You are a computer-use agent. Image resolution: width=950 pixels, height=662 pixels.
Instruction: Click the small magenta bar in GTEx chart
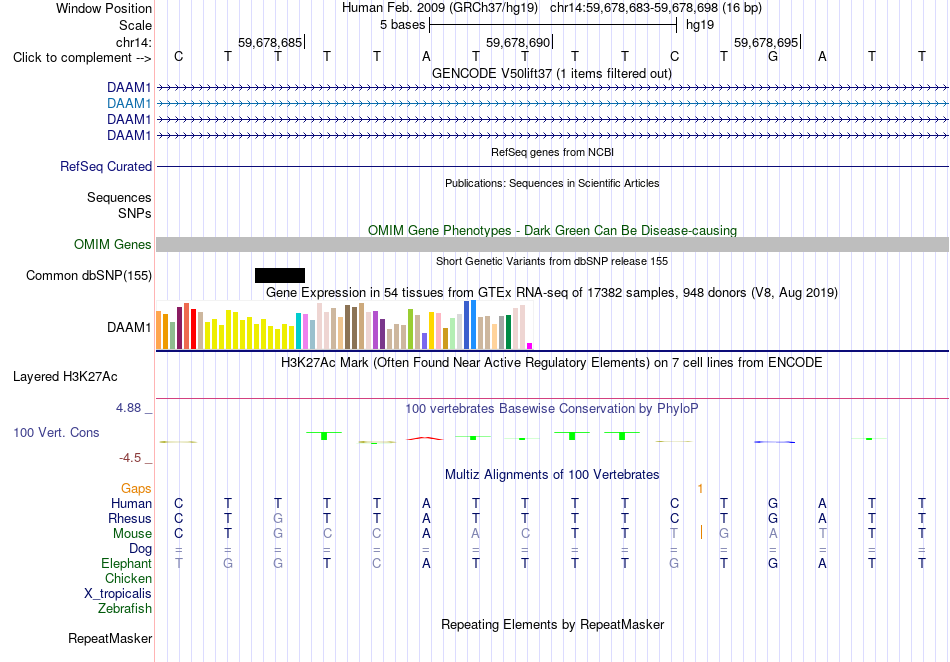pyautogui.click(x=530, y=346)
